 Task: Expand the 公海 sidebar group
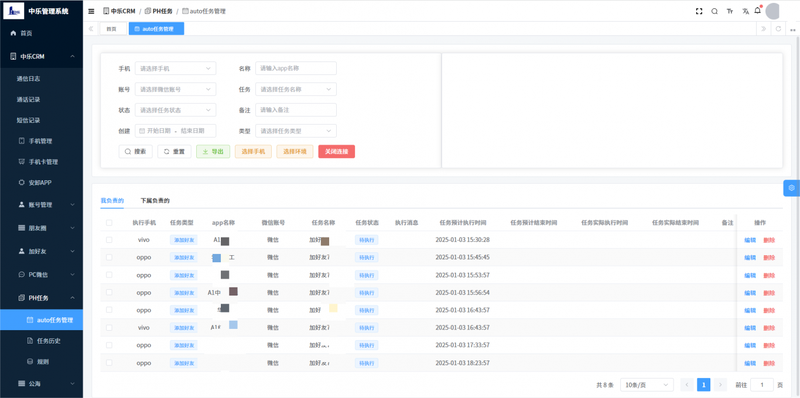pos(41,383)
